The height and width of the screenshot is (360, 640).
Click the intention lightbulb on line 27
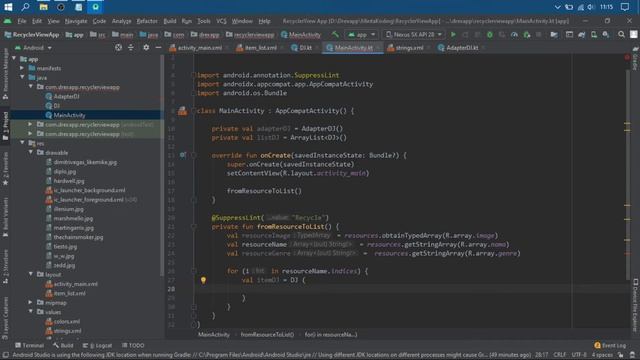[203, 280]
